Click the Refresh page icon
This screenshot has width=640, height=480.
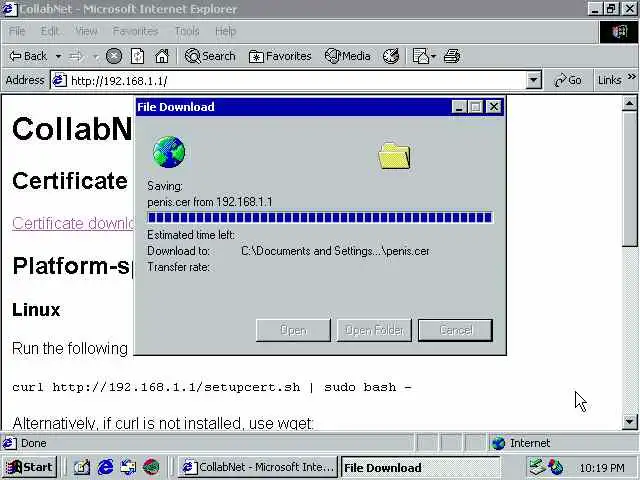[137, 56]
